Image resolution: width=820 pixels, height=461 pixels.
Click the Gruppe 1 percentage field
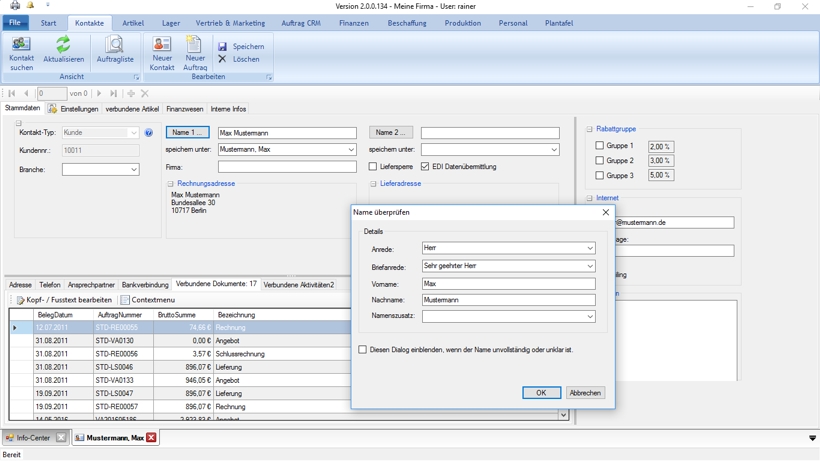pos(660,146)
